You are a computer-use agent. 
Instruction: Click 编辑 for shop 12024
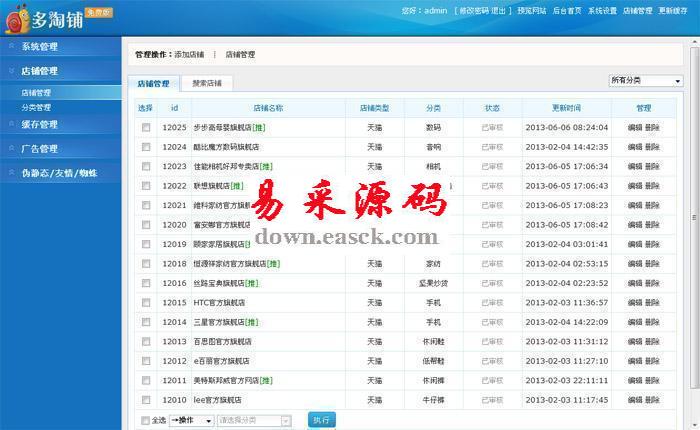click(635, 147)
